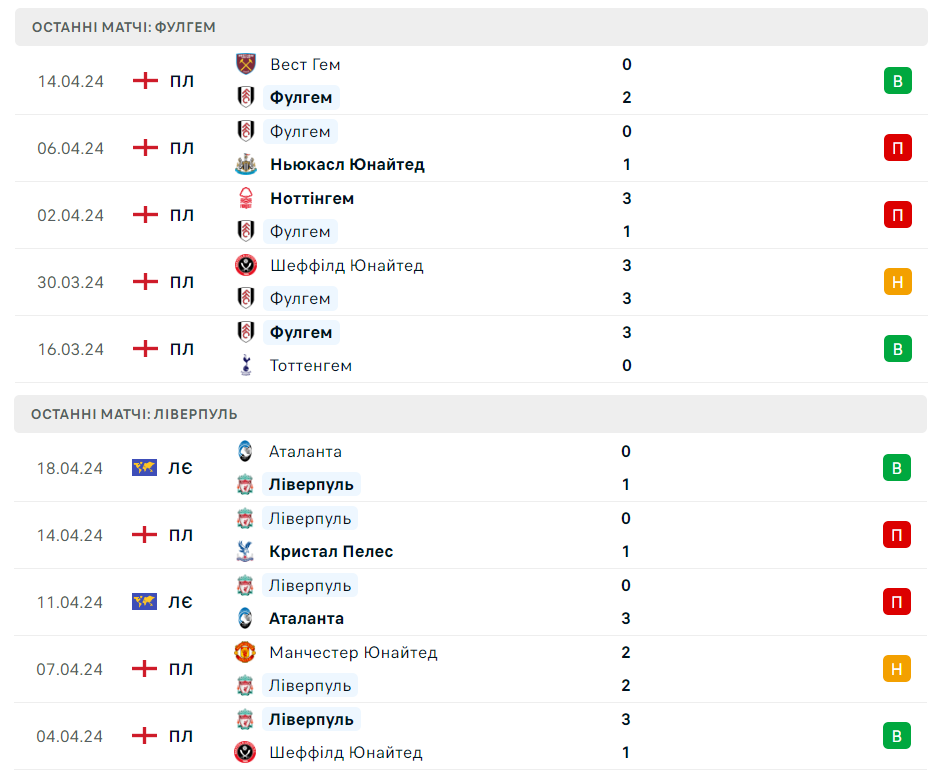Click the Tottenham club crest
This screenshot has height=773, width=941.
click(245, 365)
